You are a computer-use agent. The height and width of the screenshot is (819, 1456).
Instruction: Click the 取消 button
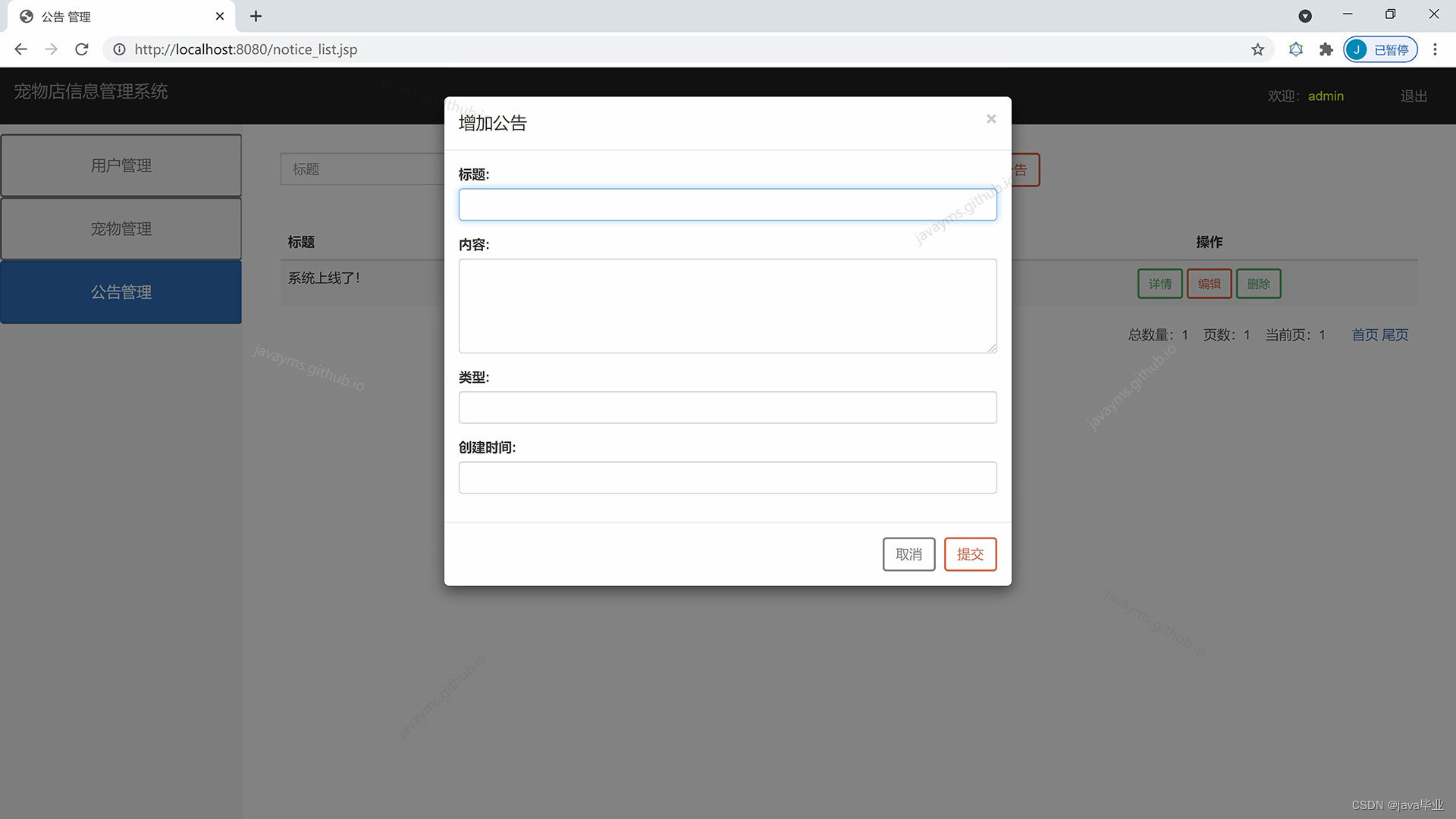[x=908, y=554]
